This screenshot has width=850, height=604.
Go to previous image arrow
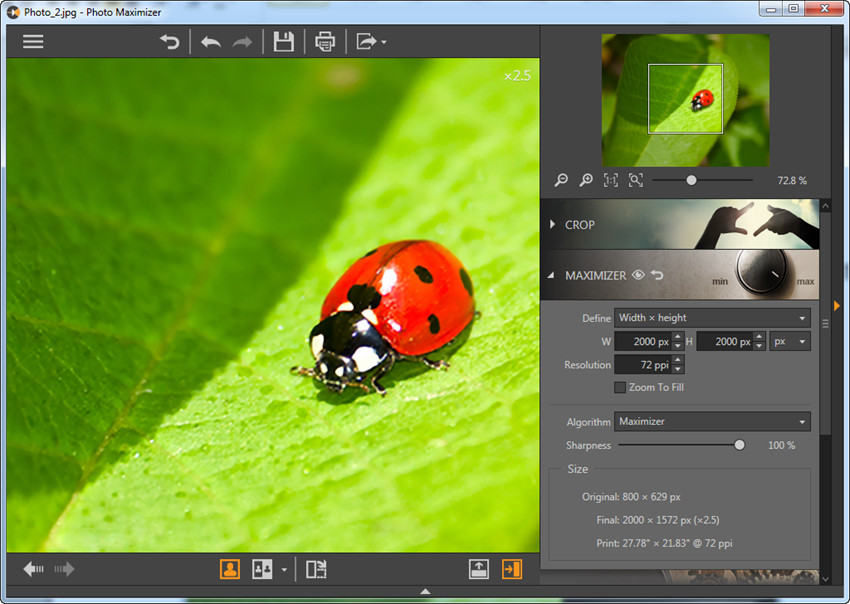[x=34, y=569]
